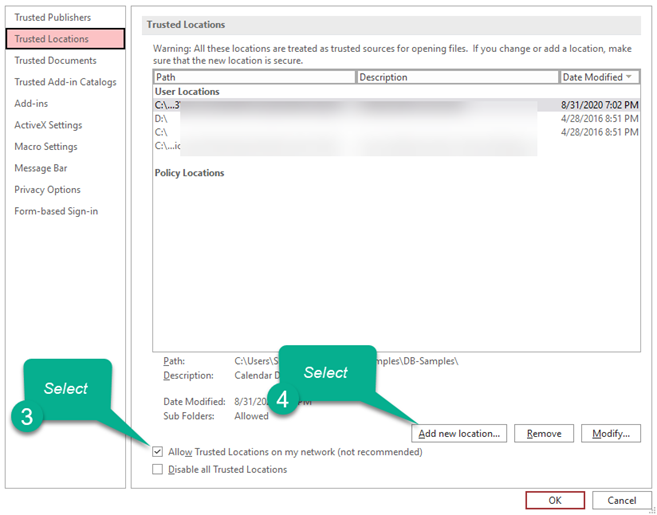The image size is (657, 515).
Task: Select Trusted Locations in sidebar
Action: click(52, 39)
